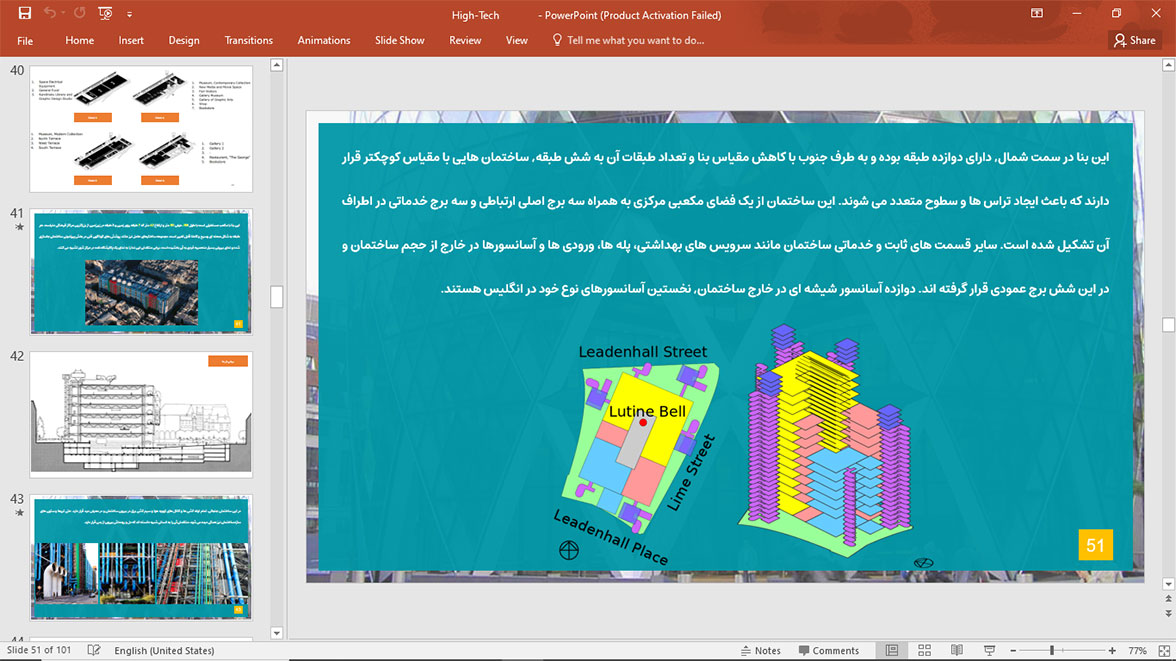Undo the last action

[50, 13]
